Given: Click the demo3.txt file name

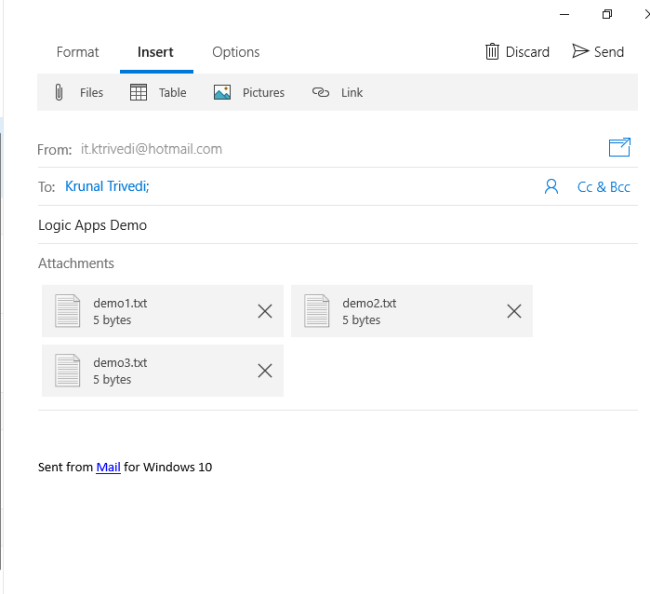Looking at the screenshot, I should [120, 363].
